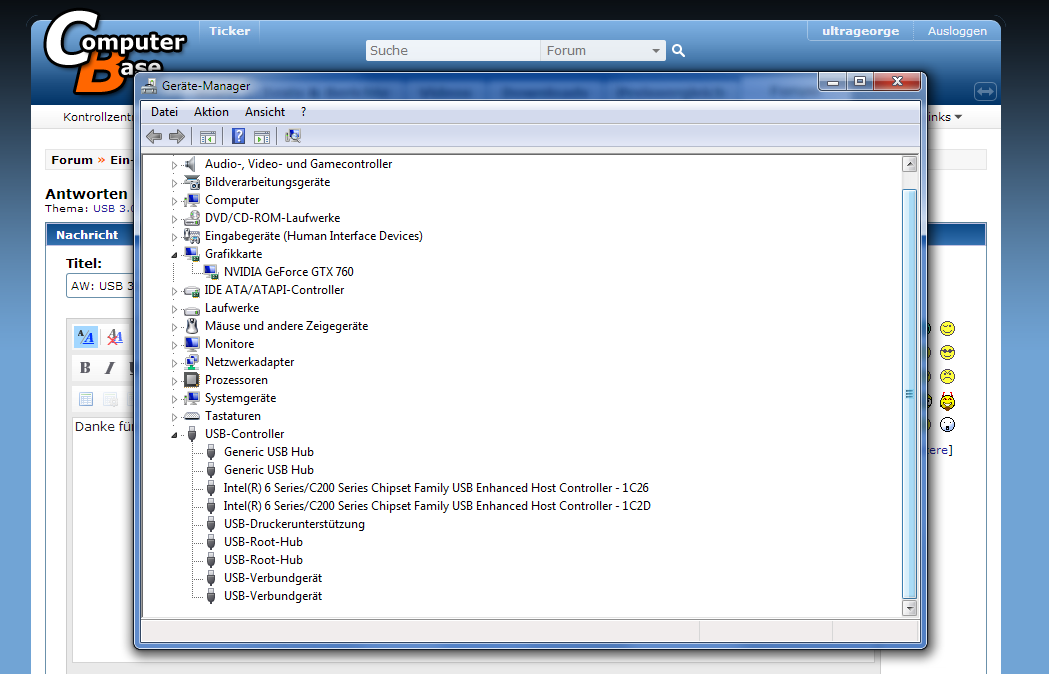Click the search magnifier icon on ComputerBase

point(678,50)
